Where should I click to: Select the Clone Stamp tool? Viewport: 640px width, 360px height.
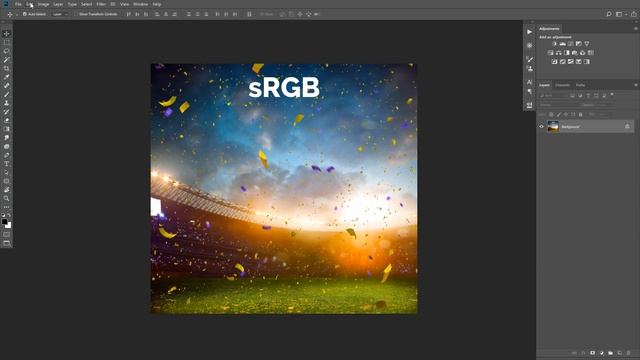pyautogui.click(x=7, y=103)
